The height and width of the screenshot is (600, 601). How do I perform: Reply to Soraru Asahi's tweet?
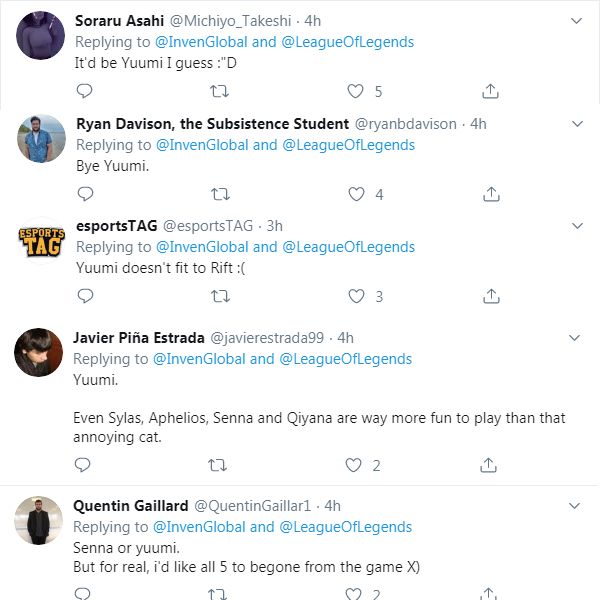pos(84,91)
